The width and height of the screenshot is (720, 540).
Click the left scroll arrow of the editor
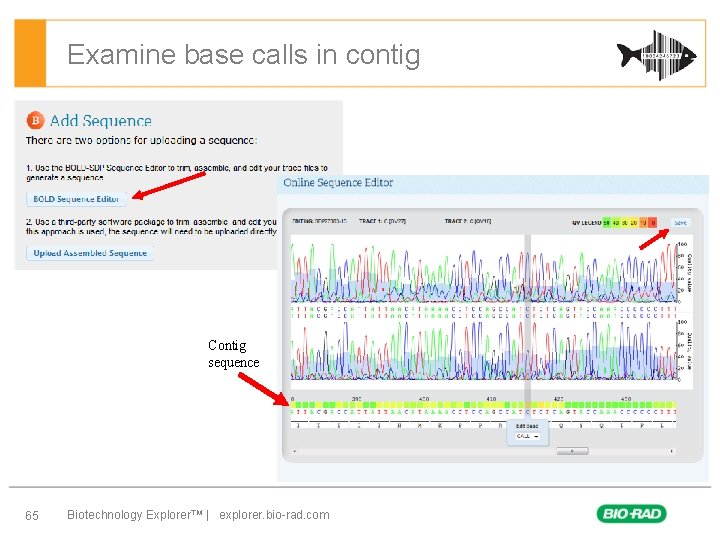pyautogui.click(x=294, y=451)
